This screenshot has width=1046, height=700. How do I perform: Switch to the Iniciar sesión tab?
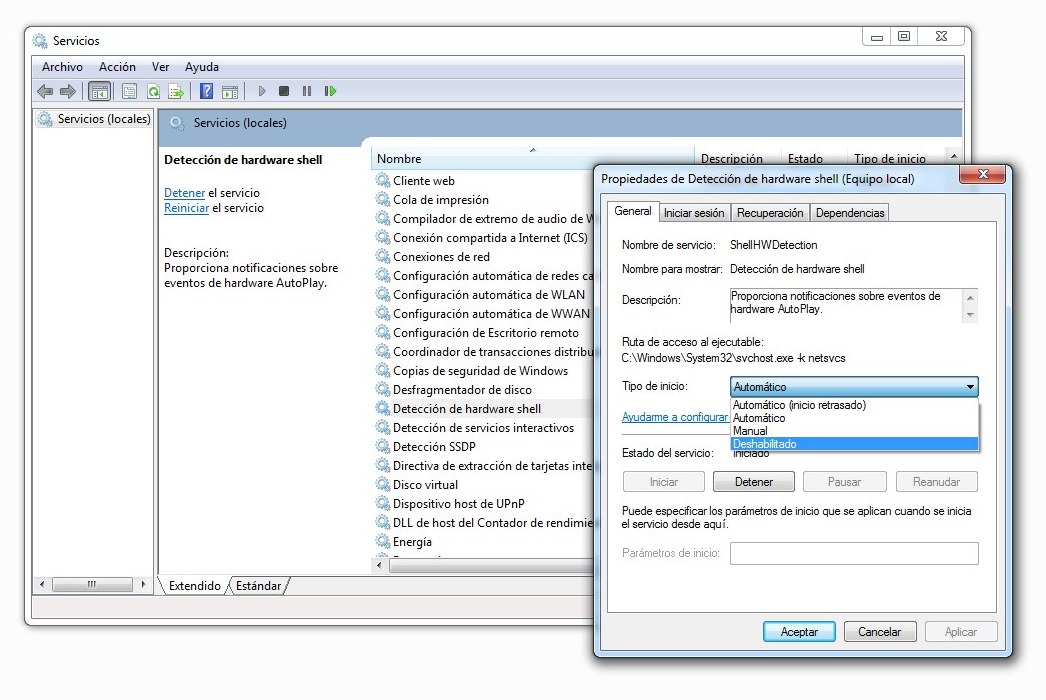pyautogui.click(x=694, y=213)
